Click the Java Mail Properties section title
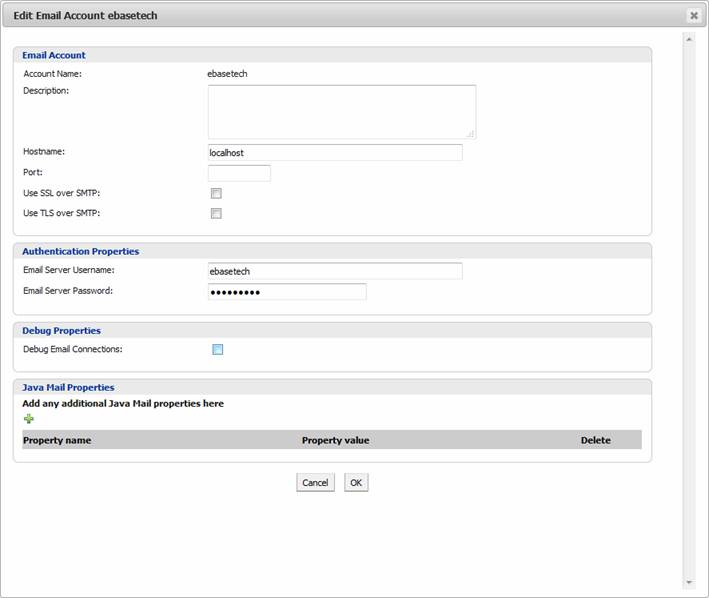The height and width of the screenshot is (598, 709). coord(68,387)
